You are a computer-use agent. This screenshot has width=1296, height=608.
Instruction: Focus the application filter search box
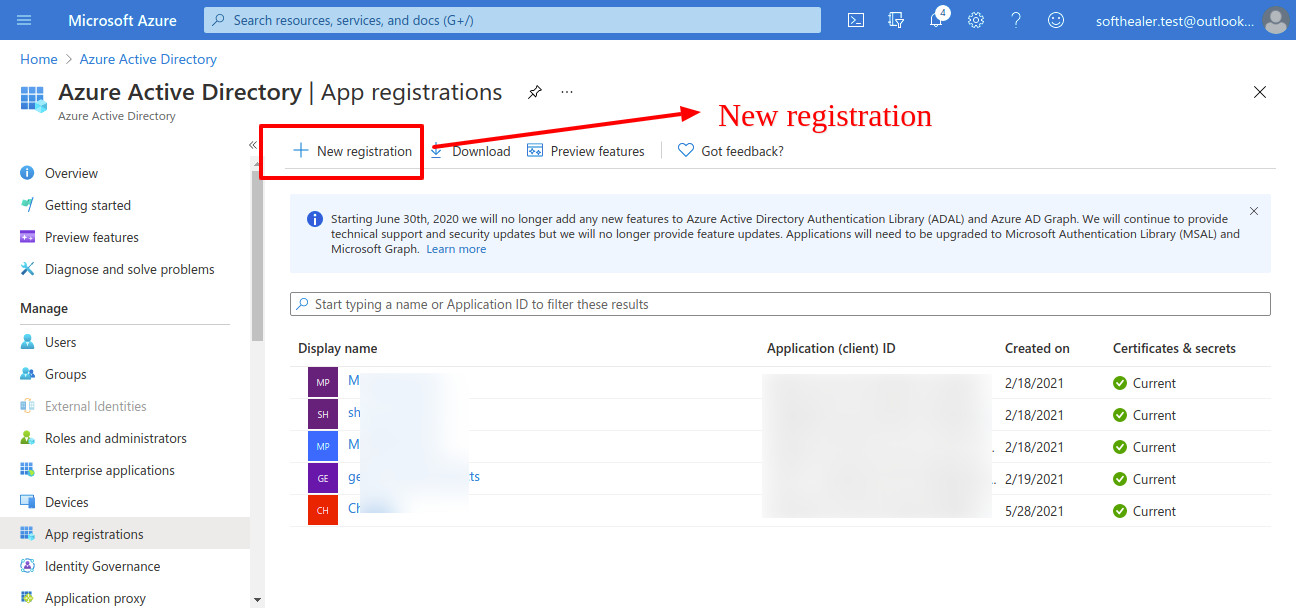click(780, 304)
